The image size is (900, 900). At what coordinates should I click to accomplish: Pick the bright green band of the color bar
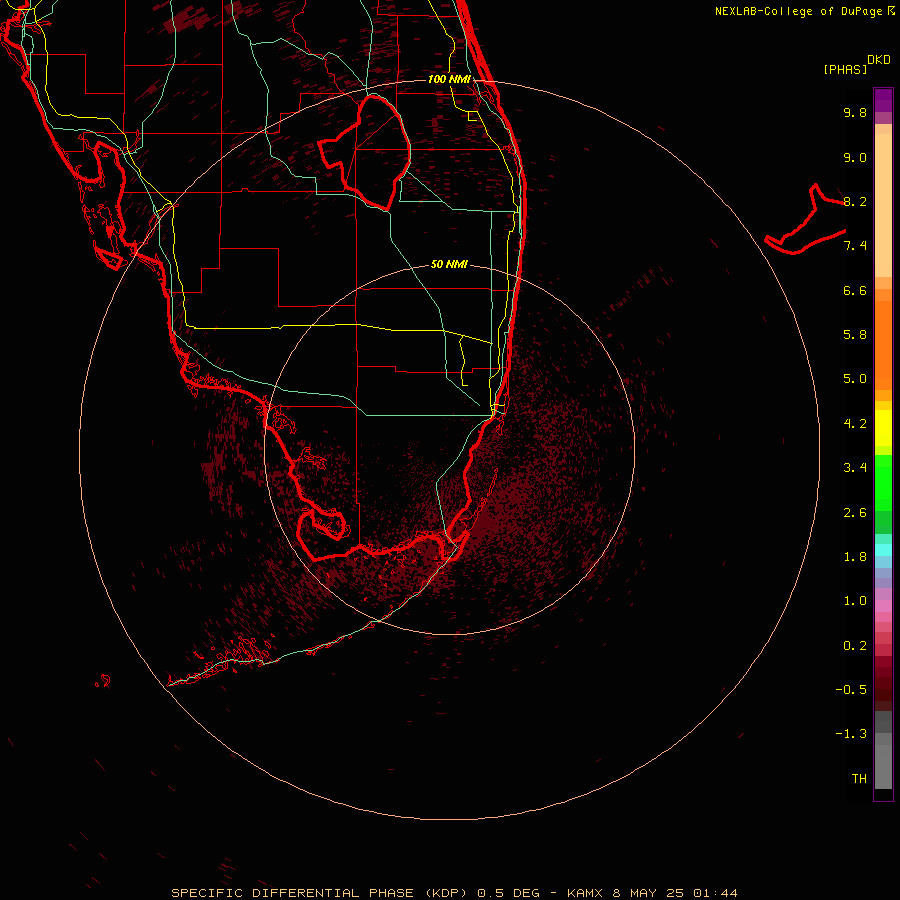[883, 482]
